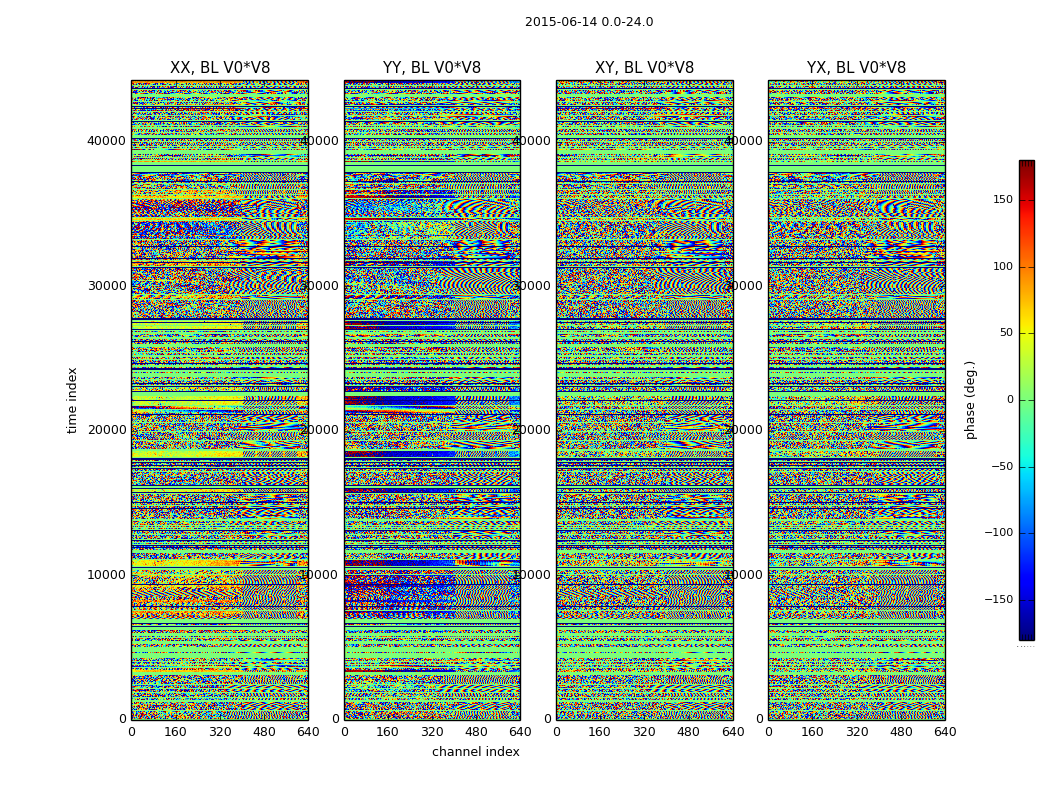This screenshot has height=800, width=1050.
Task: Click the 320 x-tick under XY panel
Action: pos(644,732)
